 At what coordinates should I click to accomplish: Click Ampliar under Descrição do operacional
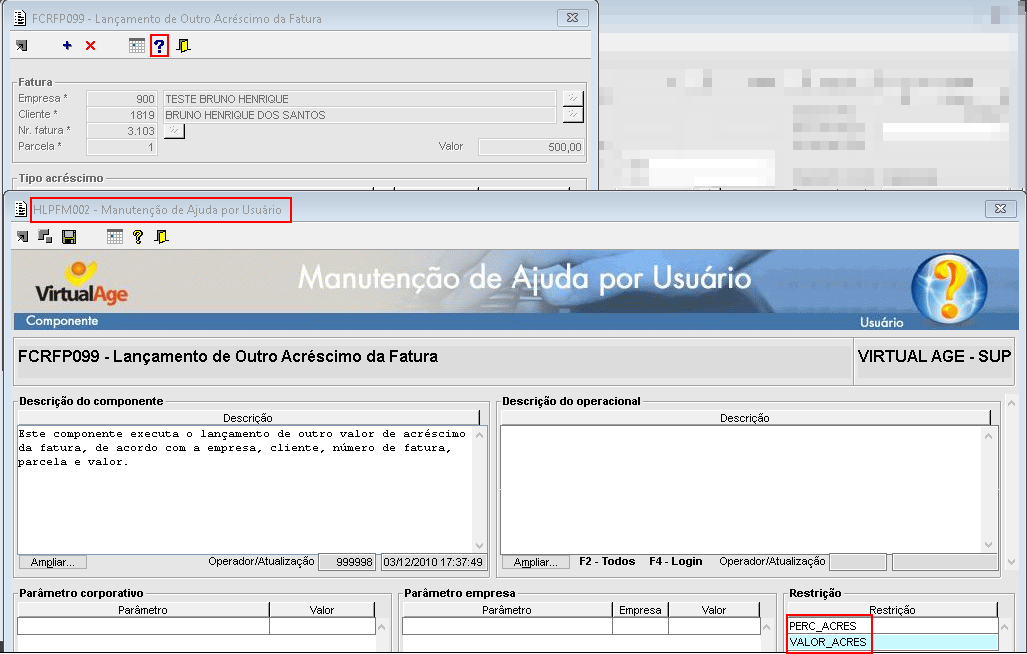pyautogui.click(x=536, y=562)
